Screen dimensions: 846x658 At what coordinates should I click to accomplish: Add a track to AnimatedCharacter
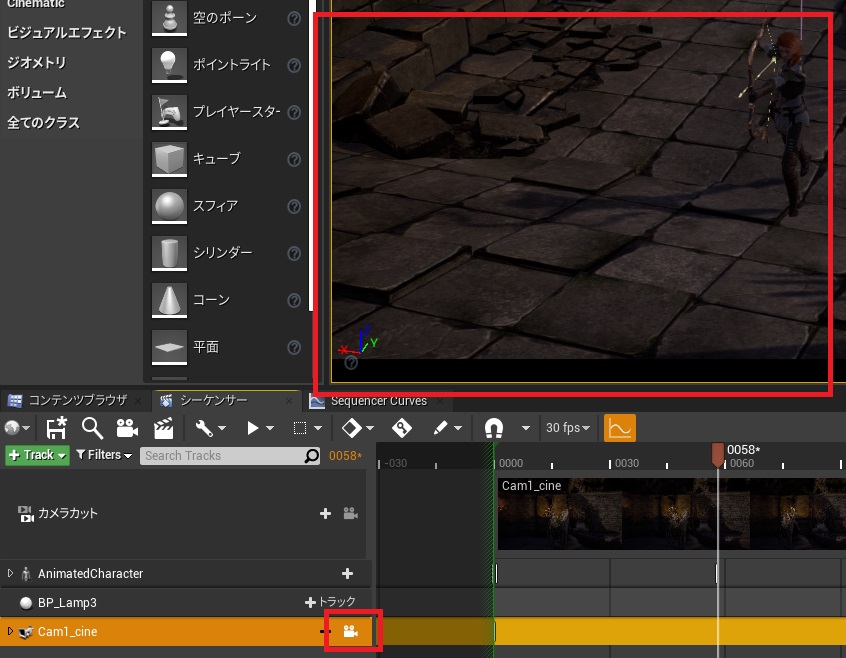click(347, 573)
